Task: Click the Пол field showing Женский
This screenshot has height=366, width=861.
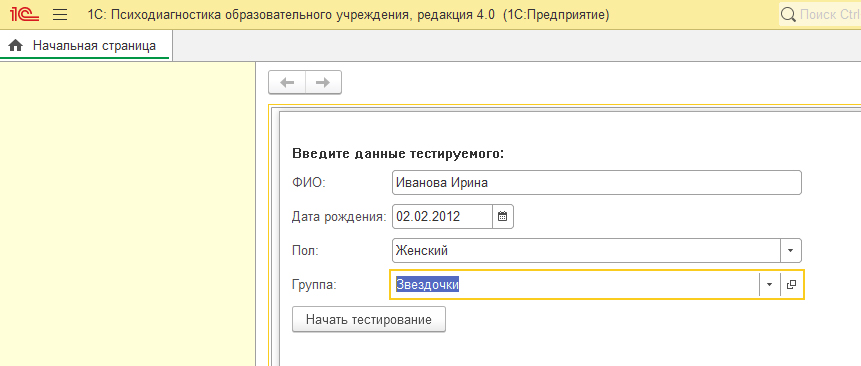Action: tap(586, 250)
